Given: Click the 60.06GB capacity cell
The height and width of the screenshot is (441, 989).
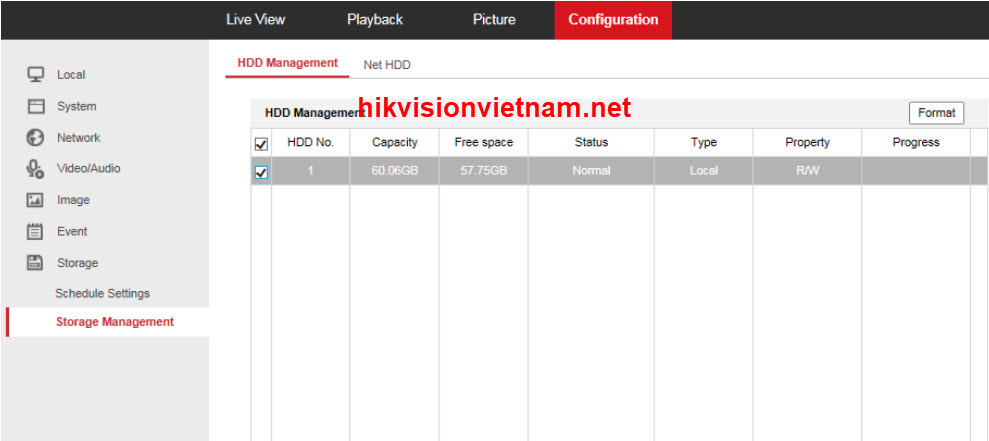Looking at the screenshot, I should pos(394,171).
